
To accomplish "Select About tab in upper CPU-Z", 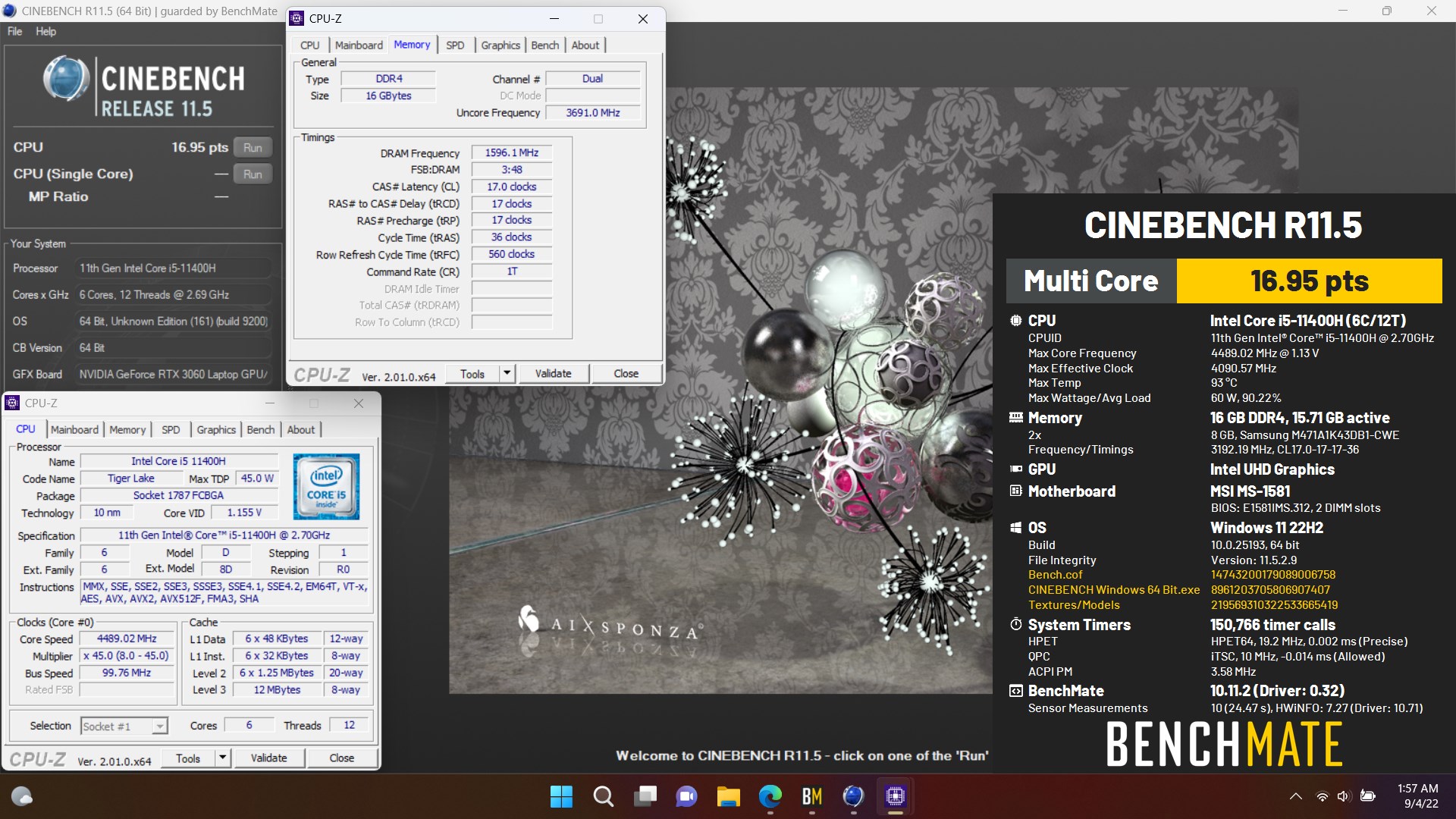I will (585, 45).
